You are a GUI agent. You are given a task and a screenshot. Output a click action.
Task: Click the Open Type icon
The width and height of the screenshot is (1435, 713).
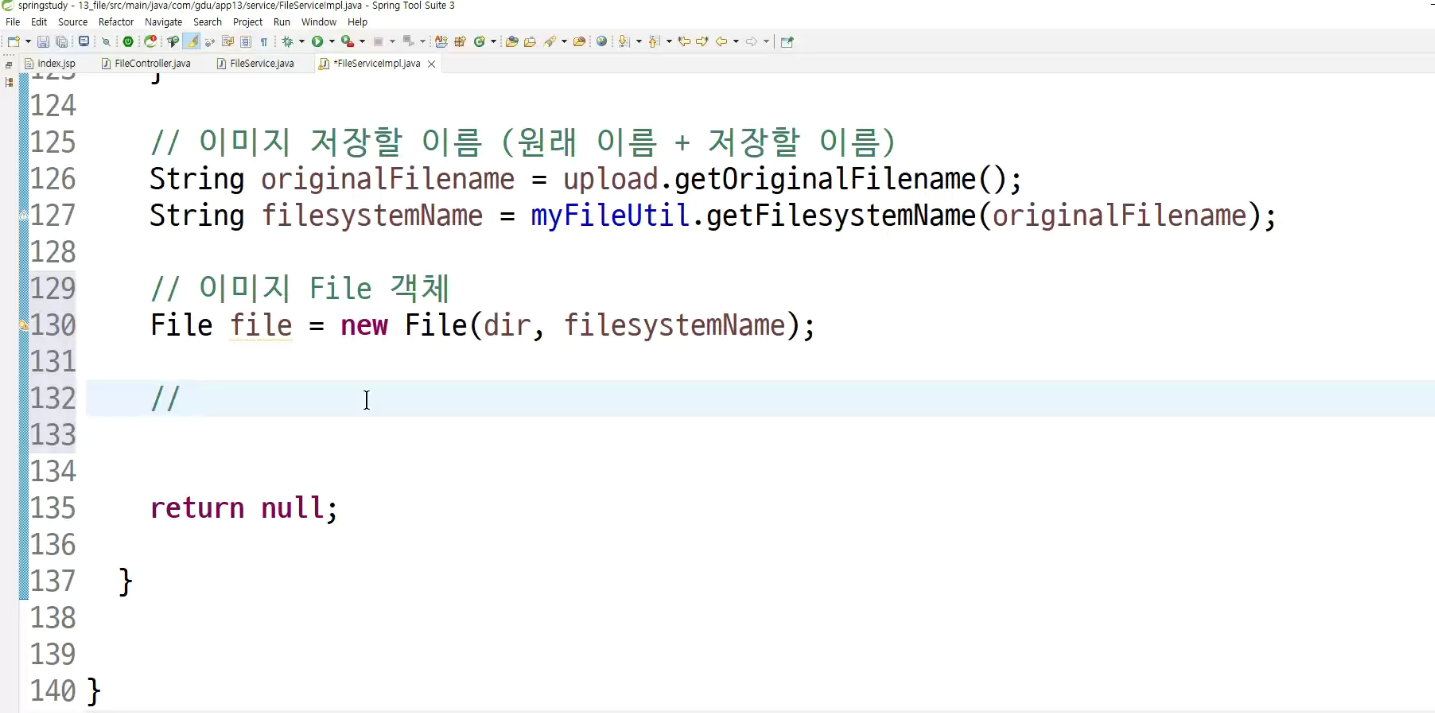pyautogui.click(x=512, y=41)
